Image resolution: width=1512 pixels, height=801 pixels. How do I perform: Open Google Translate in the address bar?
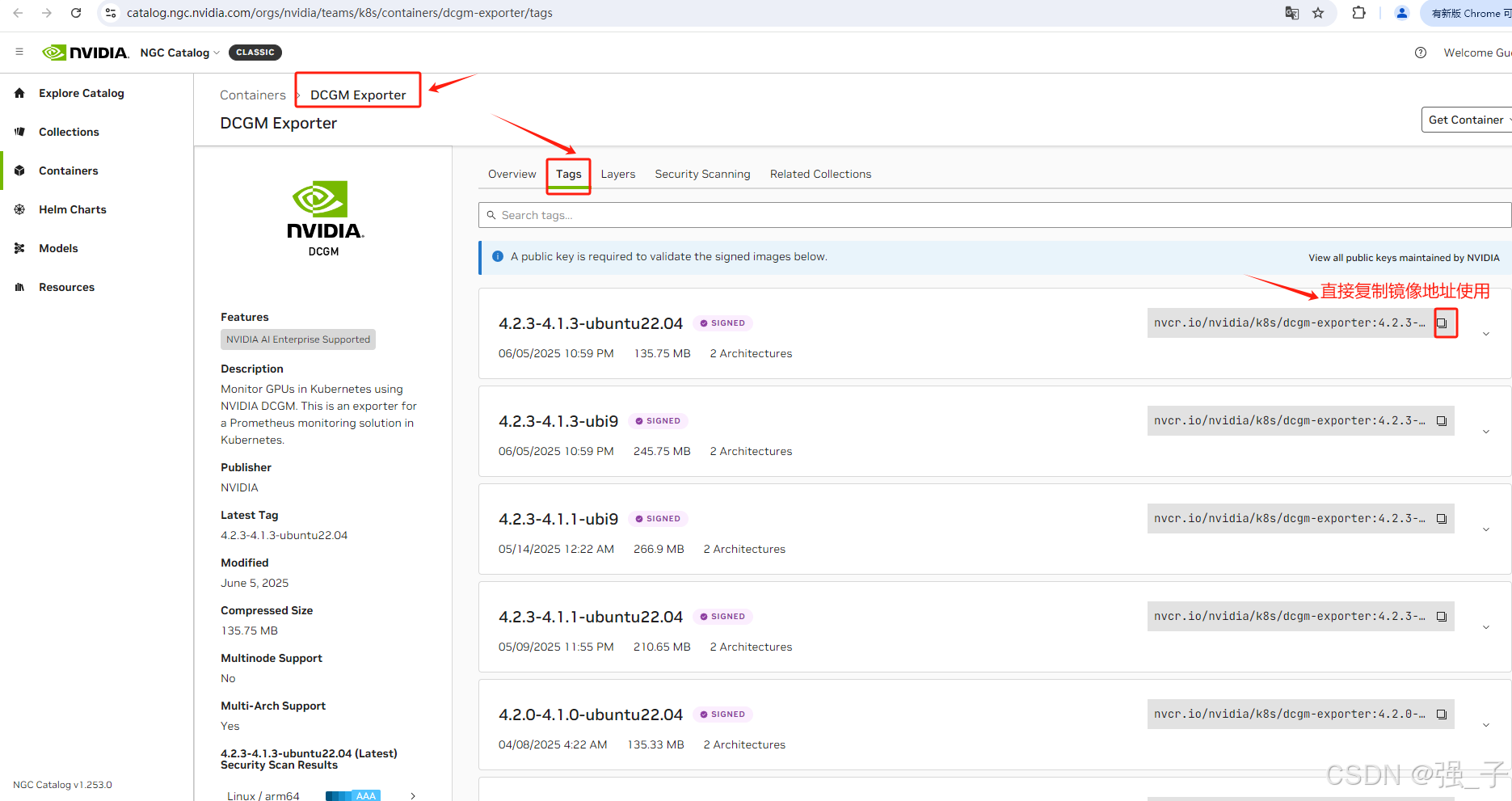1291,13
